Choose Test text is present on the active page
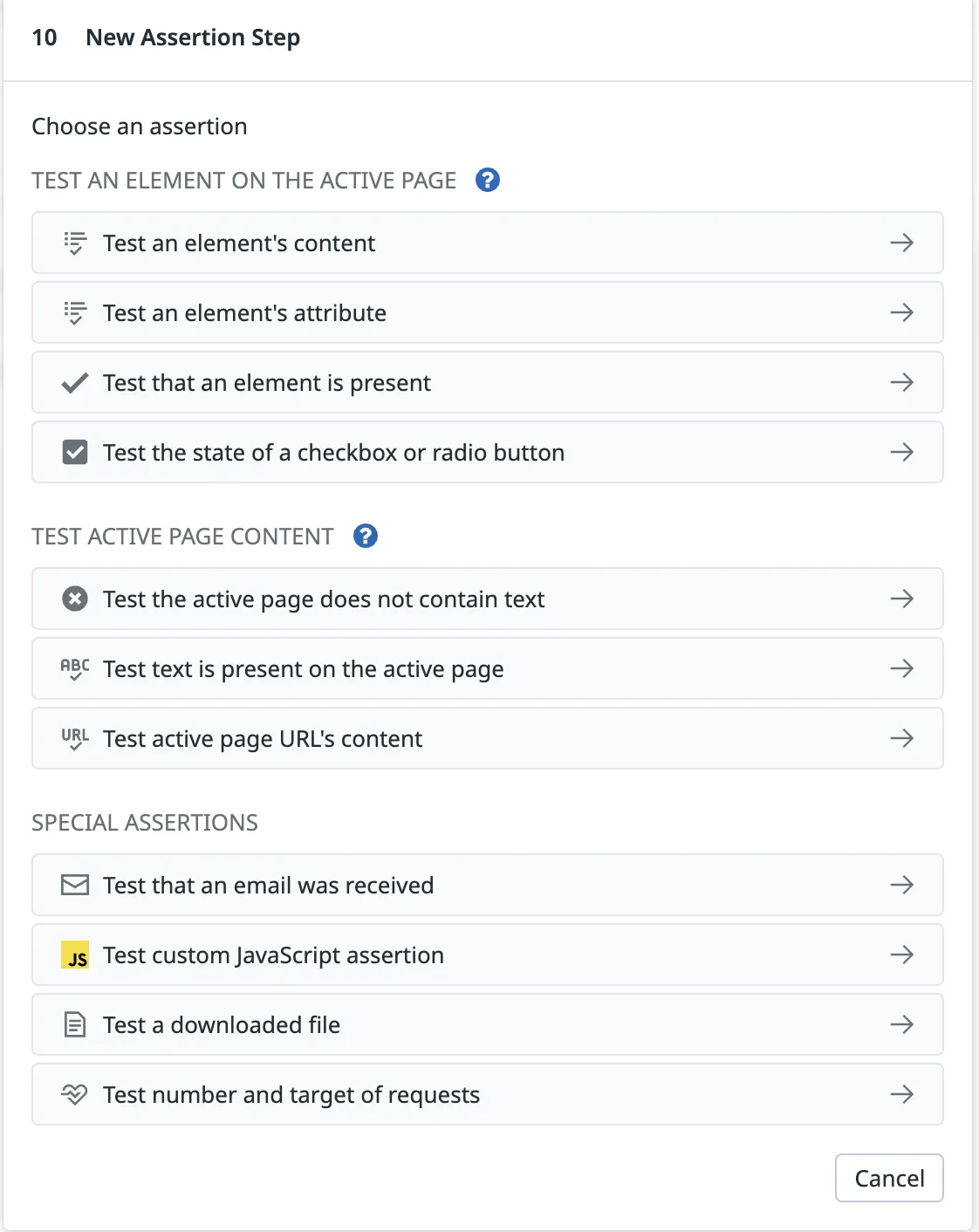This screenshot has width=979, height=1232. [303, 669]
